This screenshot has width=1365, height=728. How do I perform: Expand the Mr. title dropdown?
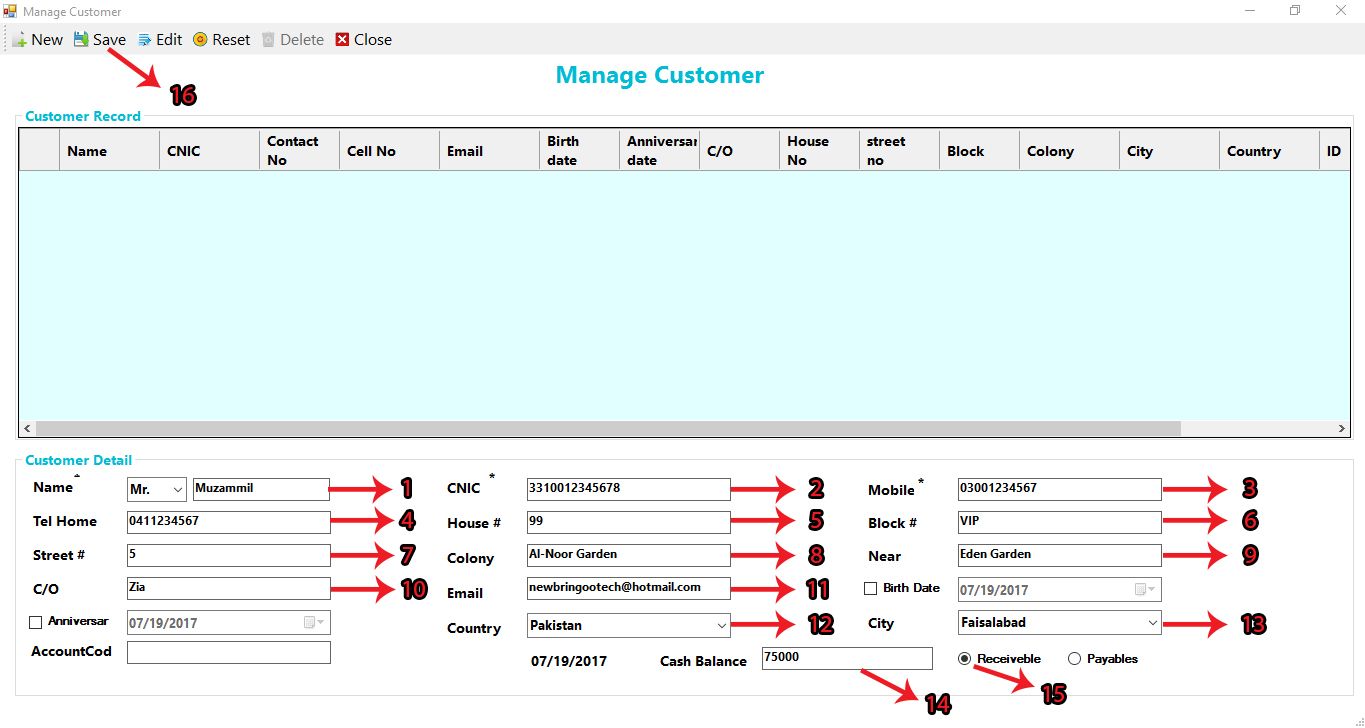coord(177,490)
